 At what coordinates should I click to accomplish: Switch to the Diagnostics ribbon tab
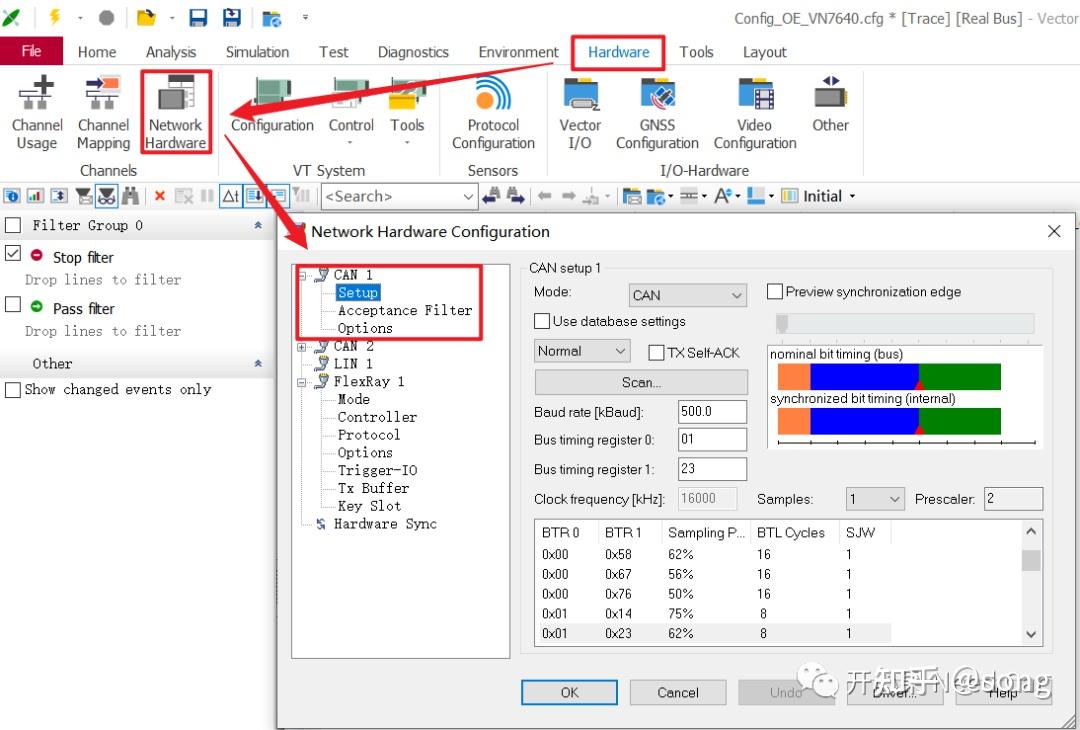point(413,52)
